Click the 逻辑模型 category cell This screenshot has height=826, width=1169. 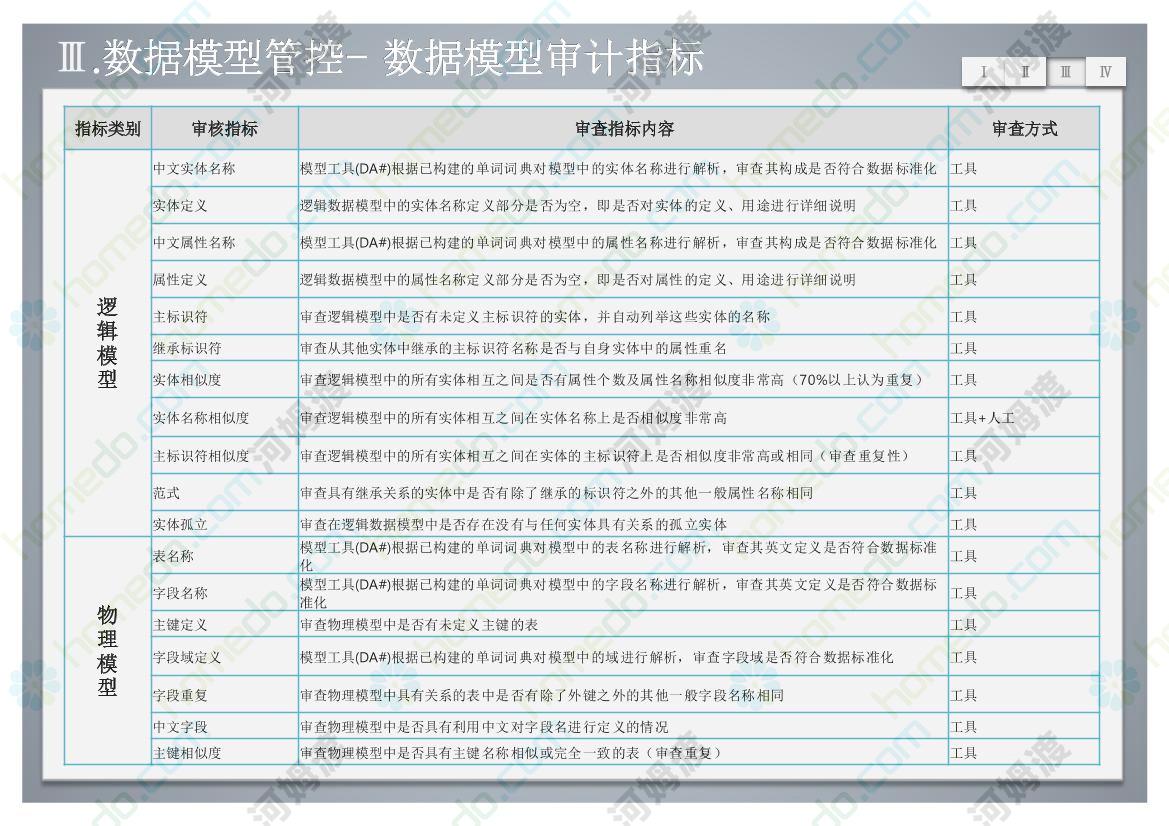pos(107,343)
